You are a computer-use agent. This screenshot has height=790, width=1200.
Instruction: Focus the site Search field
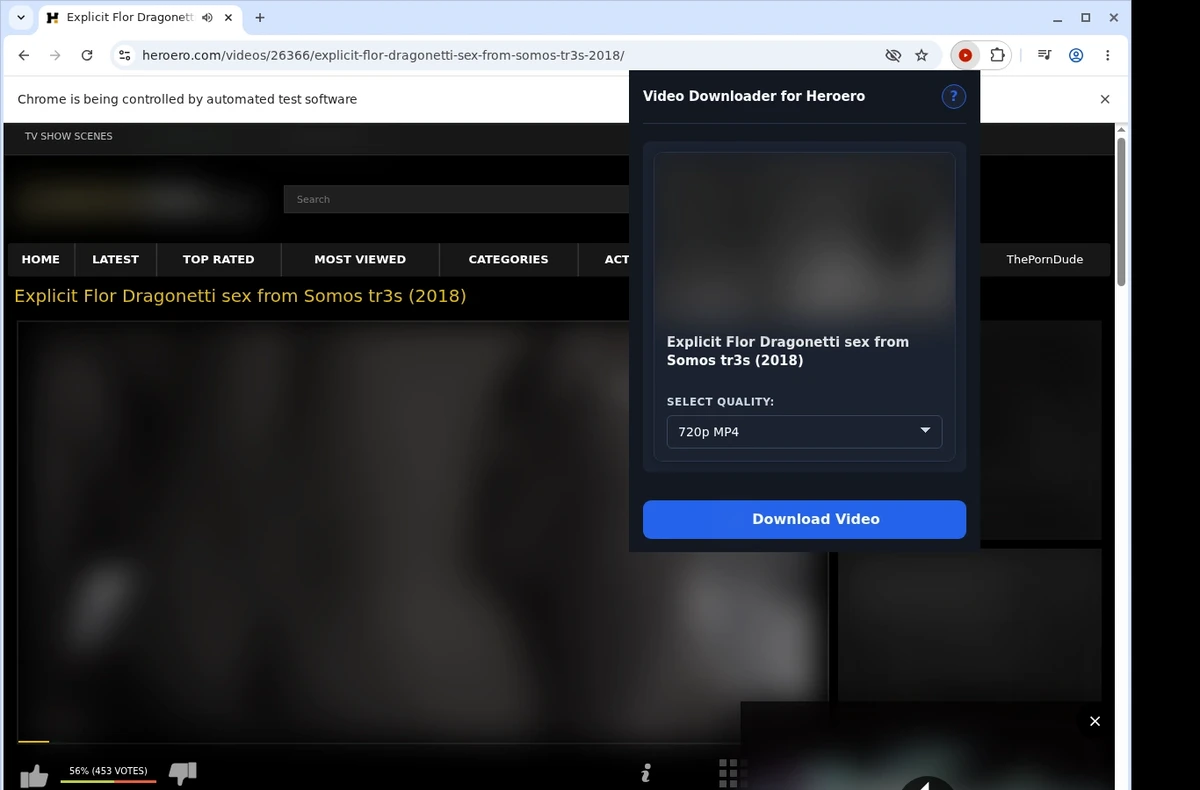tap(456, 199)
